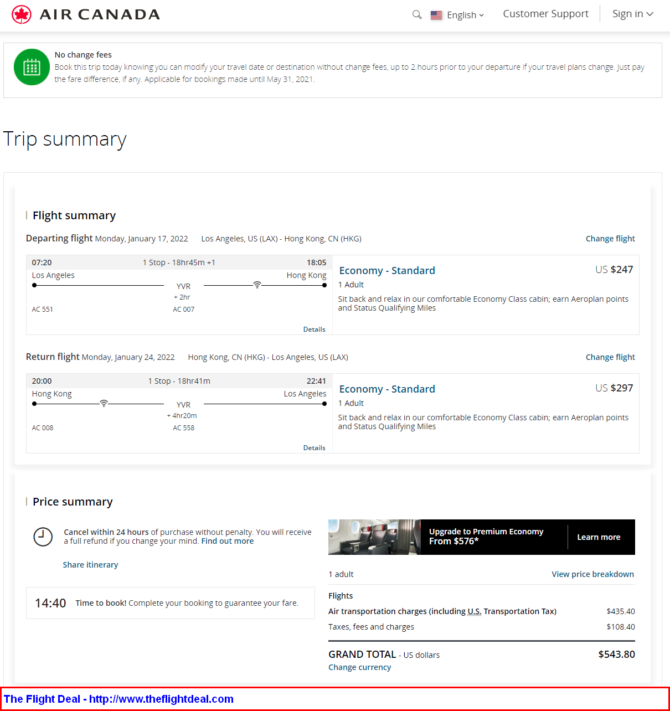This screenshot has width=670, height=711.
Task: Click the YVR stop on departing flight
Action: 183,286
